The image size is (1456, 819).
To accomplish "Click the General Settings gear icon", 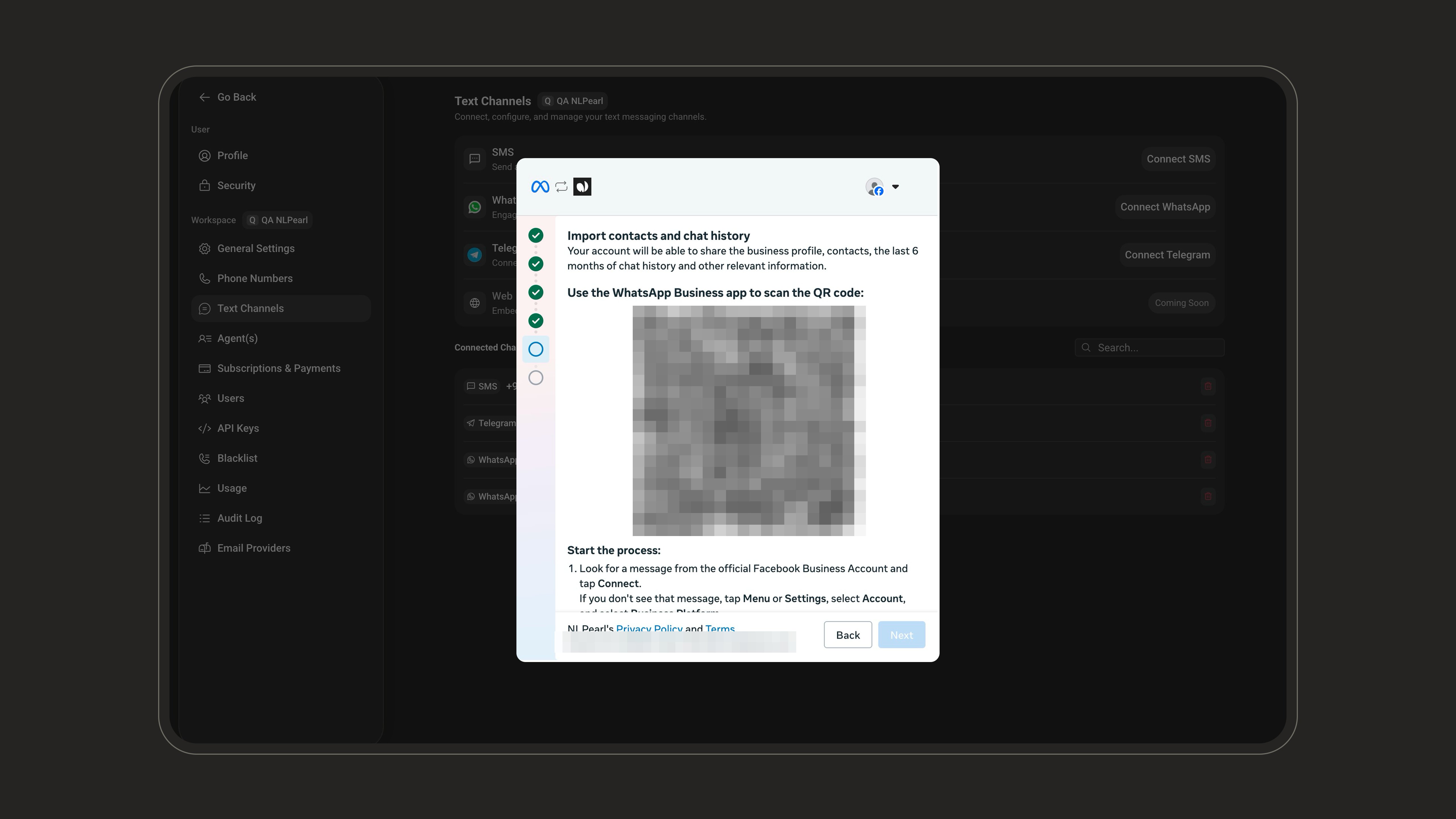I will click(204, 249).
